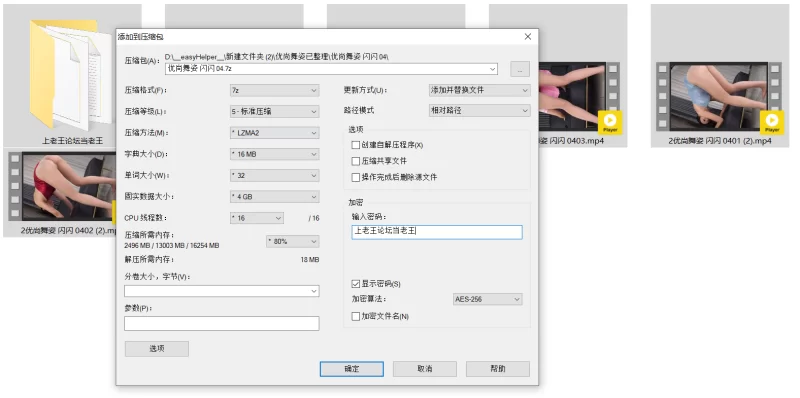Open the 压缩格式 dropdown showing 7z
Image resolution: width=800 pixels, height=398 pixels.
(x=274, y=90)
